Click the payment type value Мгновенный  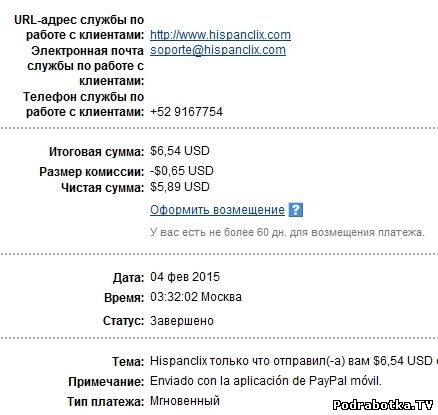click(x=185, y=401)
